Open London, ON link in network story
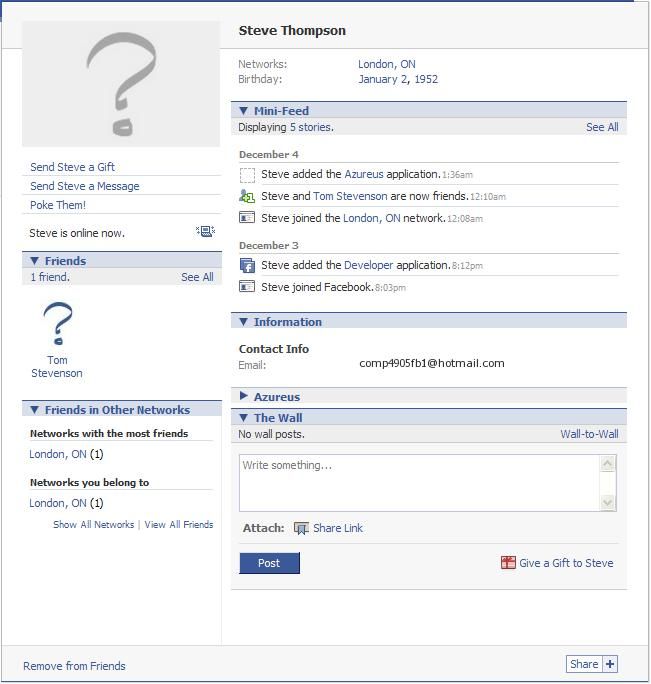The height and width of the screenshot is (684, 651). pyautogui.click(x=372, y=218)
